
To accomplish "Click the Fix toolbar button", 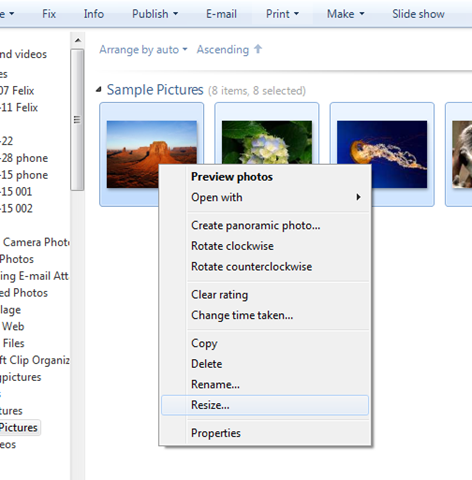I will 49,14.
